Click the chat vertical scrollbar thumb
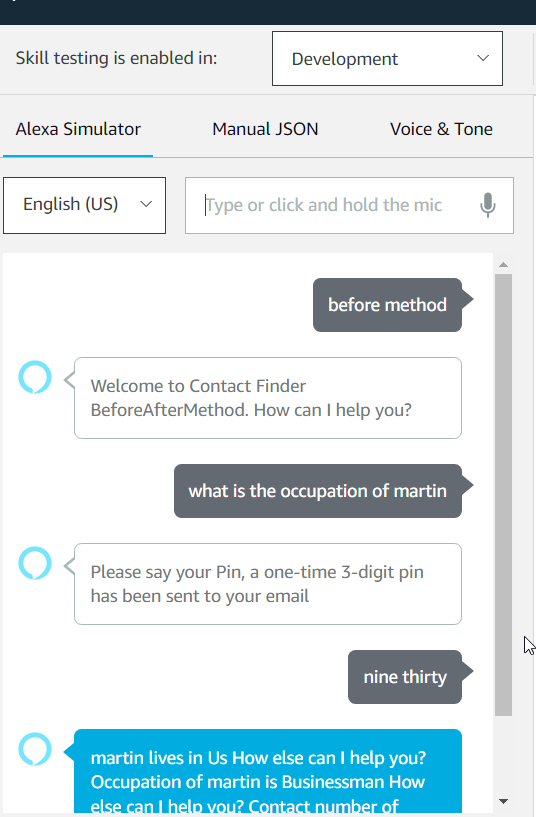Viewport: 536px width, 817px height. pyautogui.click(x=503, y=495)
